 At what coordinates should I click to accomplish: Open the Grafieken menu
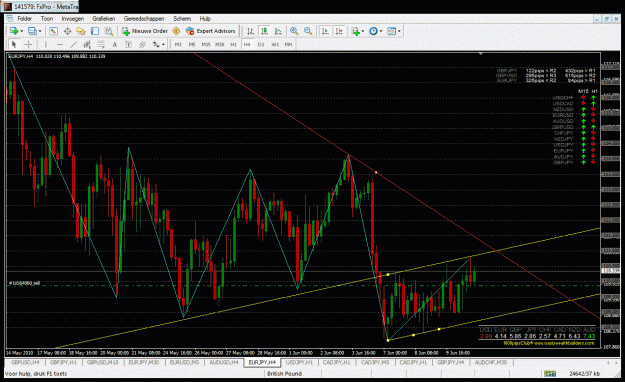pos(104,18)
